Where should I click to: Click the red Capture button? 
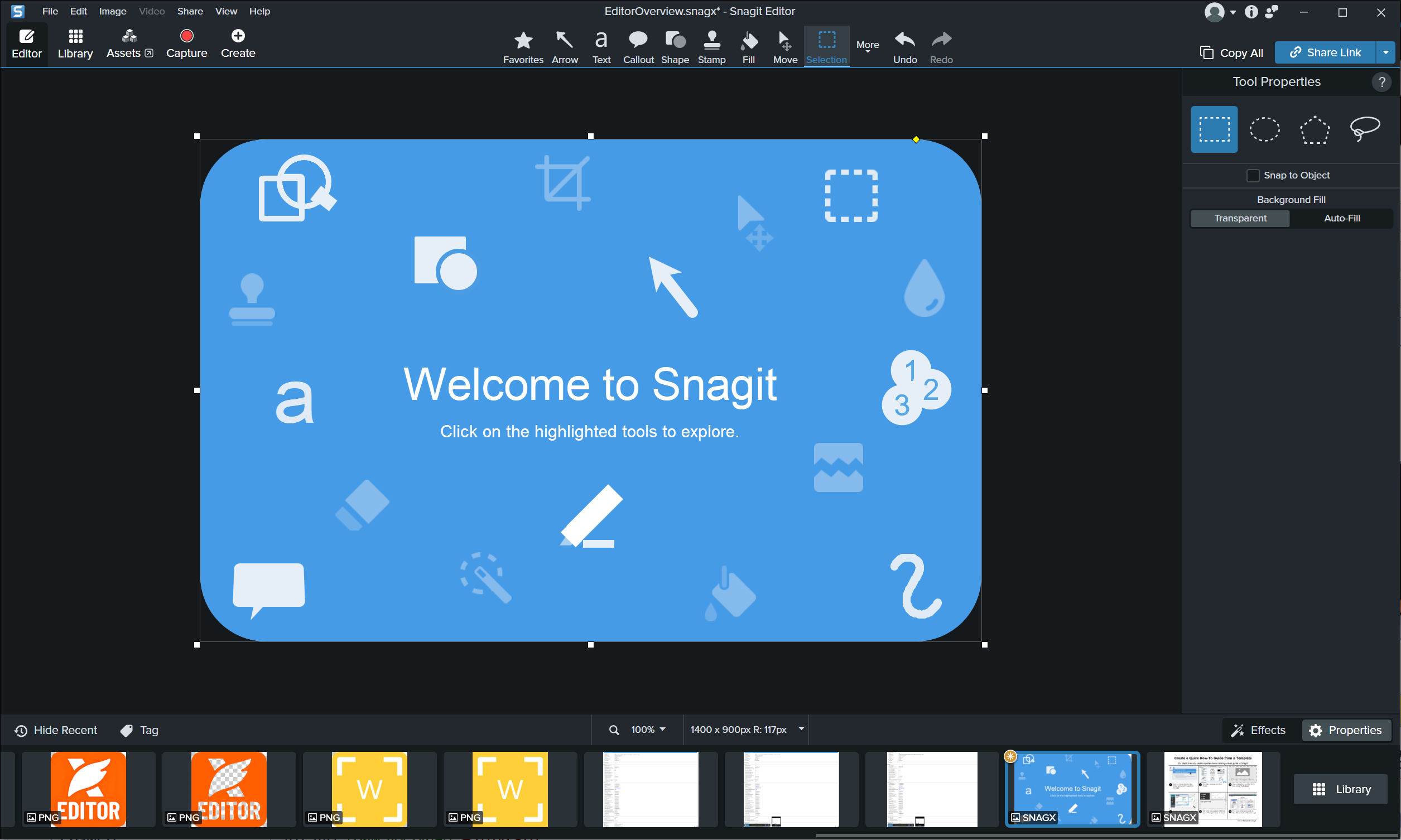point(186,44)
